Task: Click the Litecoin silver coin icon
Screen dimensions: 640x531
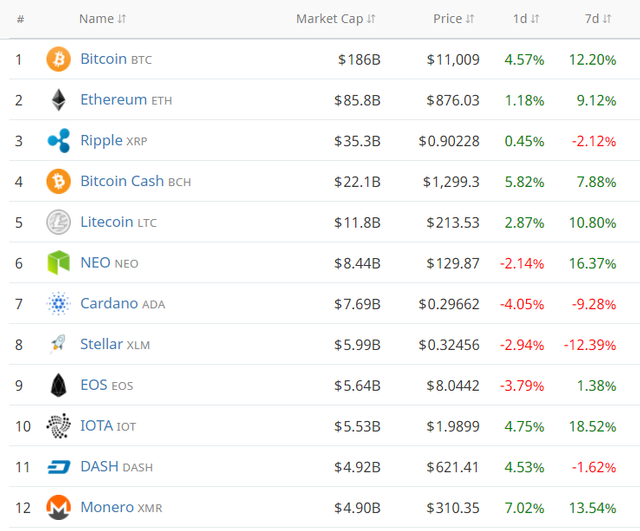Action: coord(59,222)
